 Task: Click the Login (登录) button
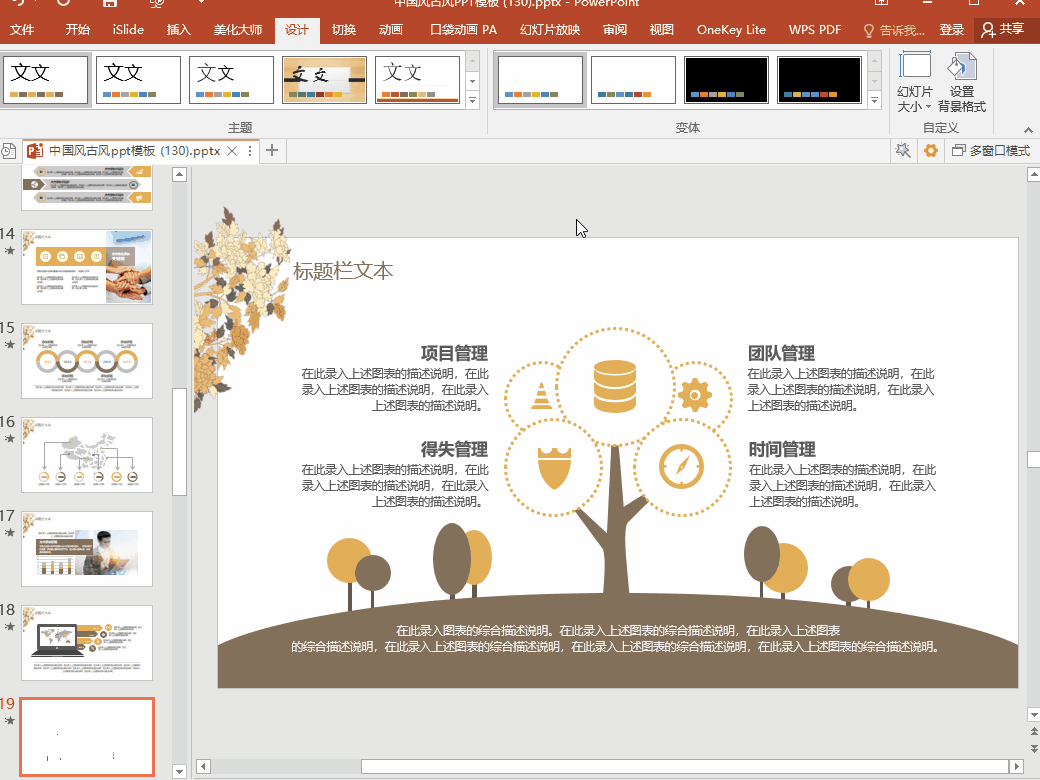(x=952, y=30)
